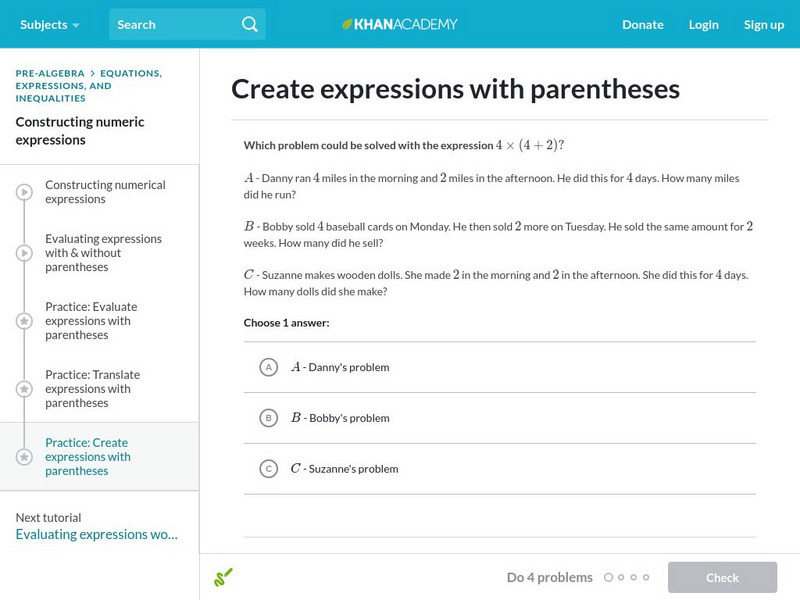Click Donate in the top navigation
The image size is (800, 600).
tap(642, 24)
